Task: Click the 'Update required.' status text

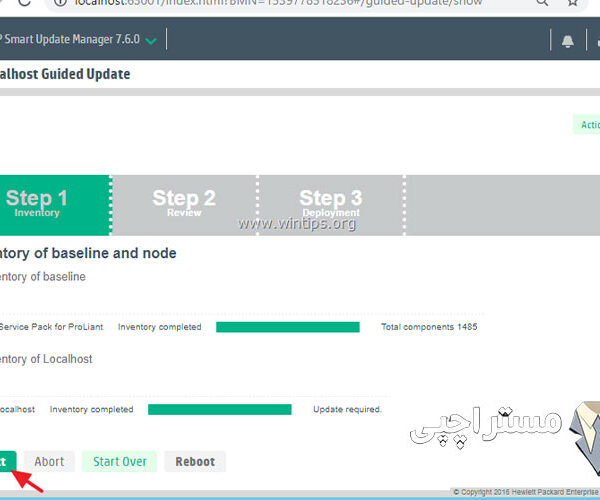Action: (347, 409)
